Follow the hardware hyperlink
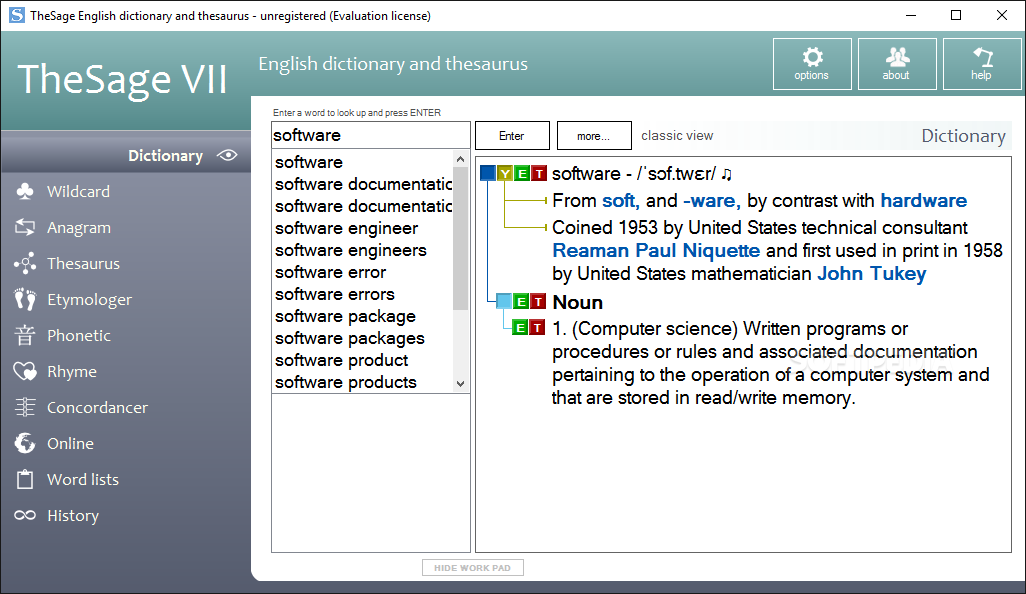Viewport: 1026px width, 594px height. [923, 200]
